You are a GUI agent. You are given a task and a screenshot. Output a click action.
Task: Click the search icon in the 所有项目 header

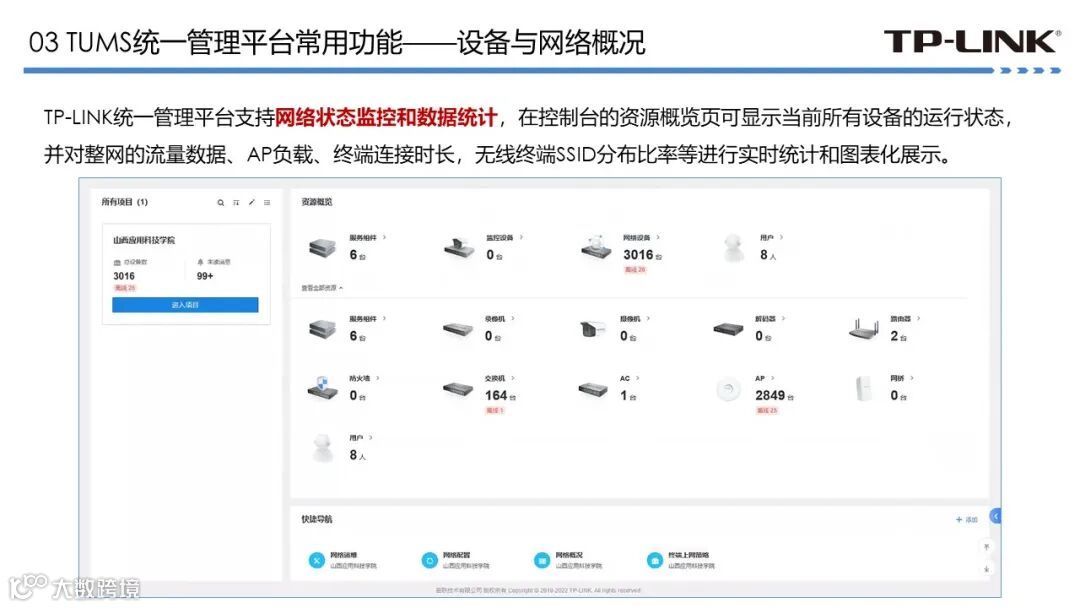tap(220, 202)
